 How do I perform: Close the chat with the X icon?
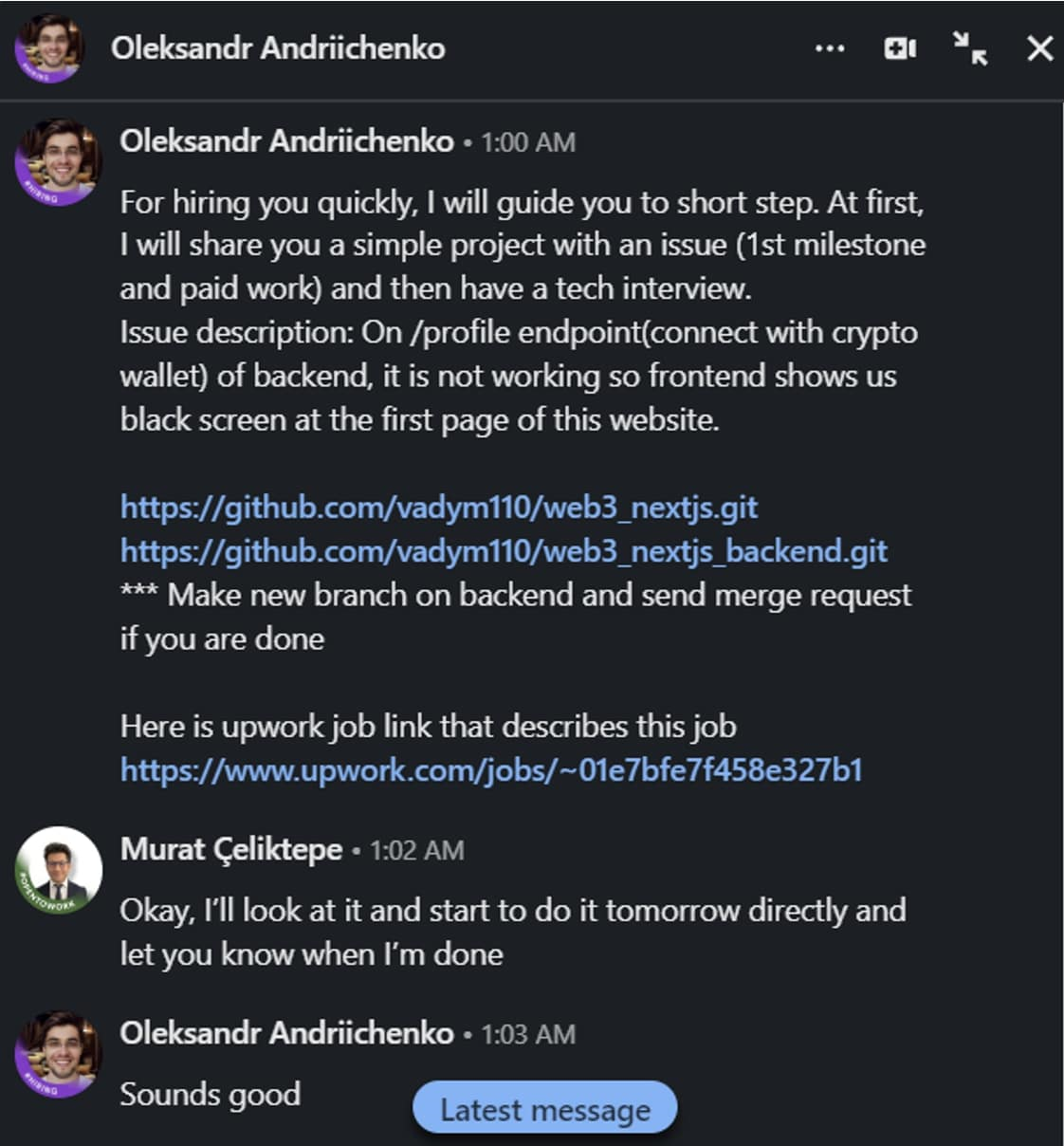[1040, 48]
